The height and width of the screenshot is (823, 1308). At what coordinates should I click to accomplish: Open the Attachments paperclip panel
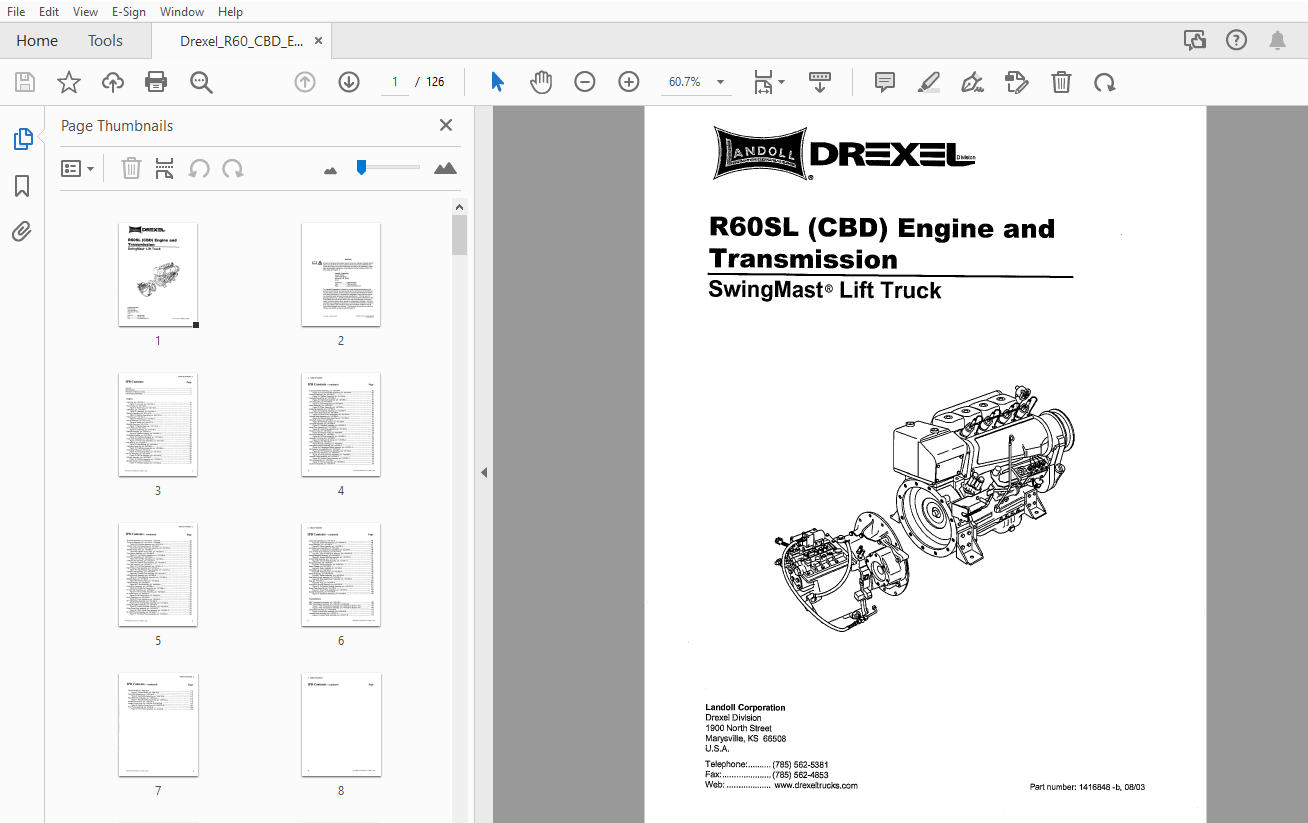pos(23,232)
